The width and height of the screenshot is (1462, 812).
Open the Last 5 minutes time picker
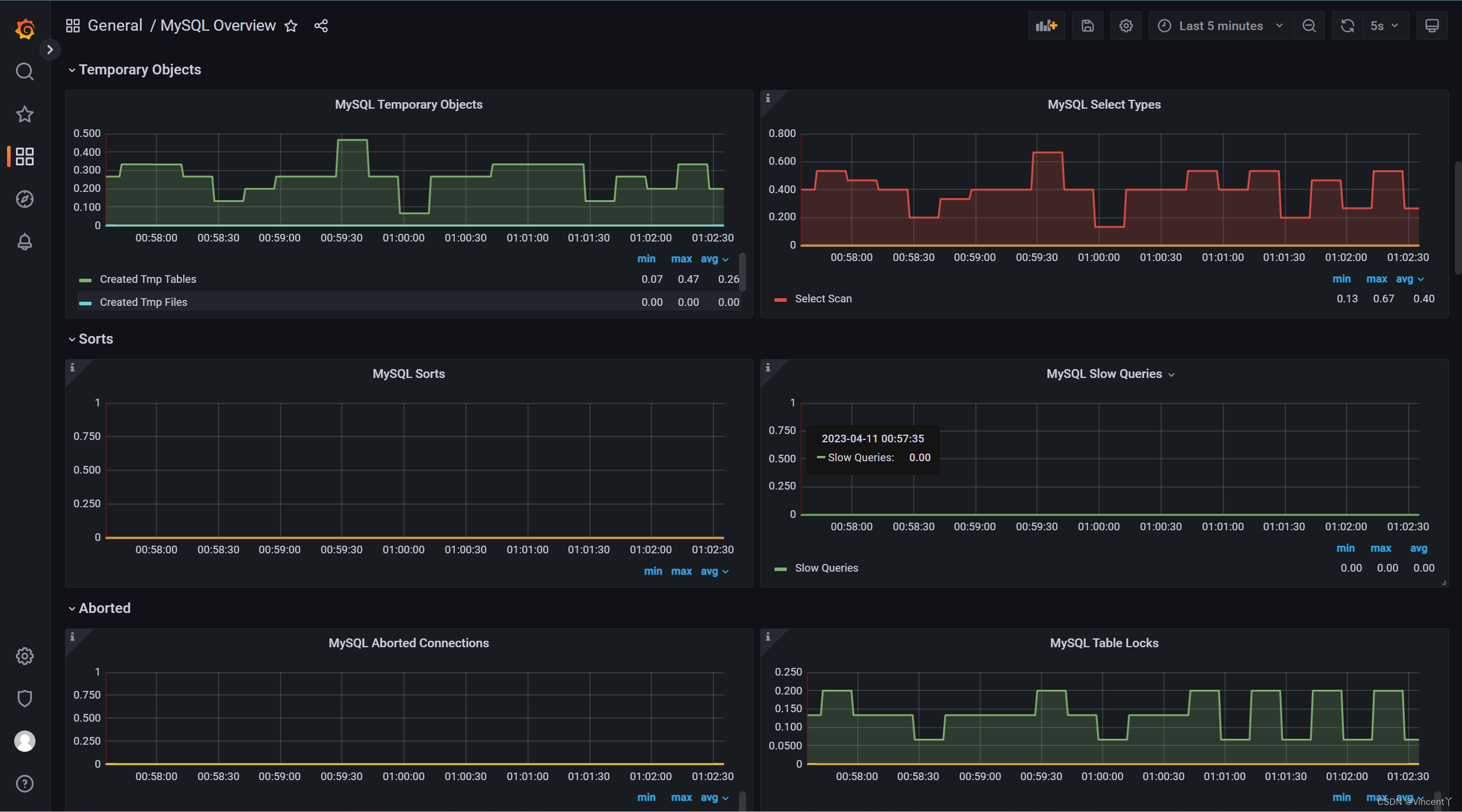pyautogui.click(x=1220, y=26)
